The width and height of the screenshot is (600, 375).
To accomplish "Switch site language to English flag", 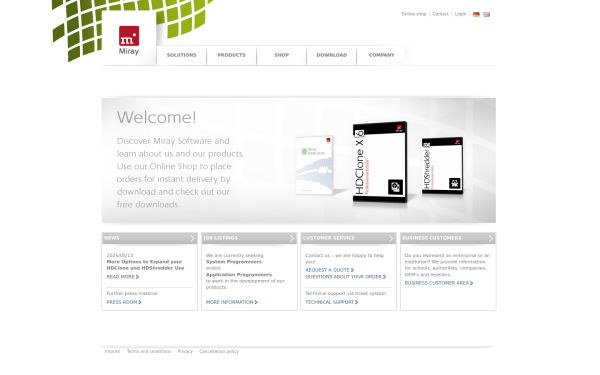I will [x=486, y=15].
